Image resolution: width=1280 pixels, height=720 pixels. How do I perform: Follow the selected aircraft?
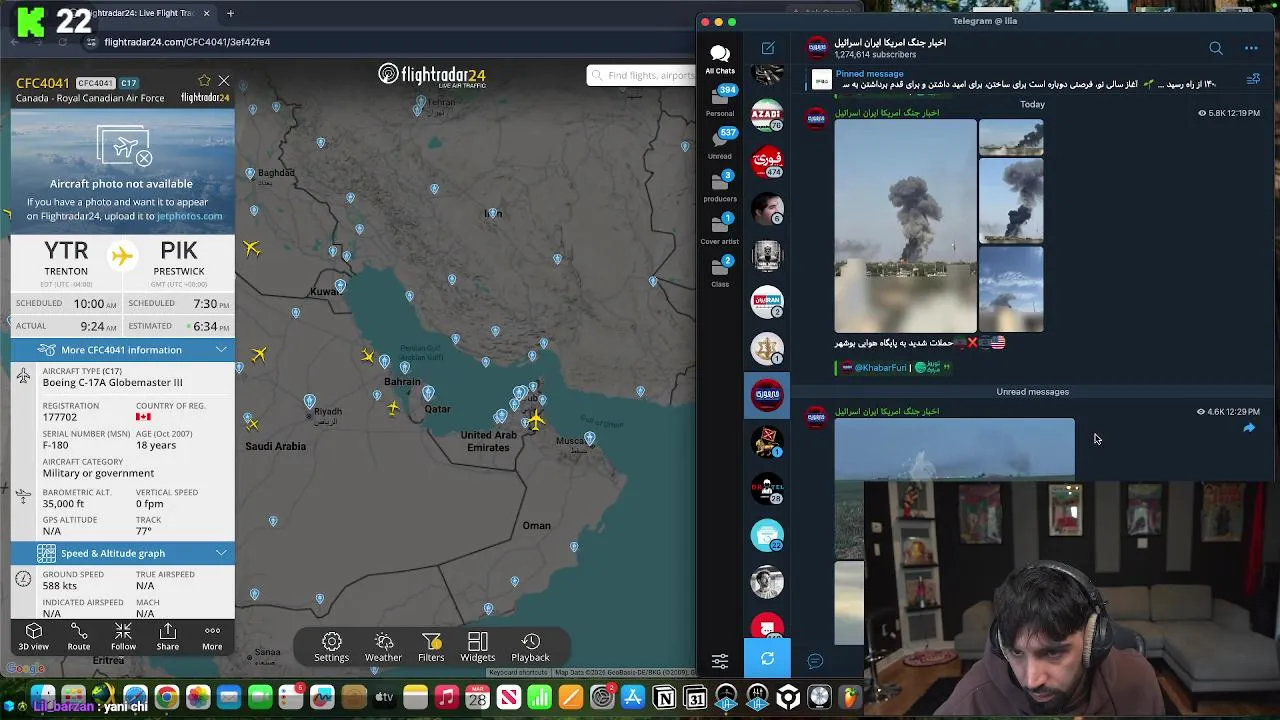[123, 637]
